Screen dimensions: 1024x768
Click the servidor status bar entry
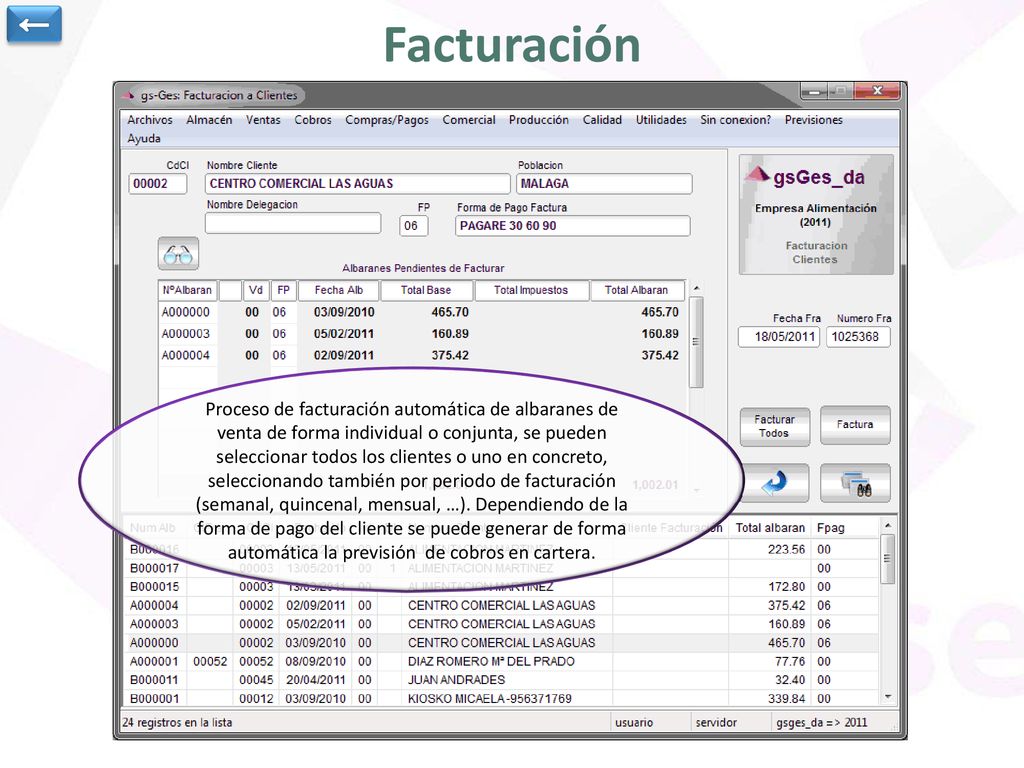tap(716, 722)
